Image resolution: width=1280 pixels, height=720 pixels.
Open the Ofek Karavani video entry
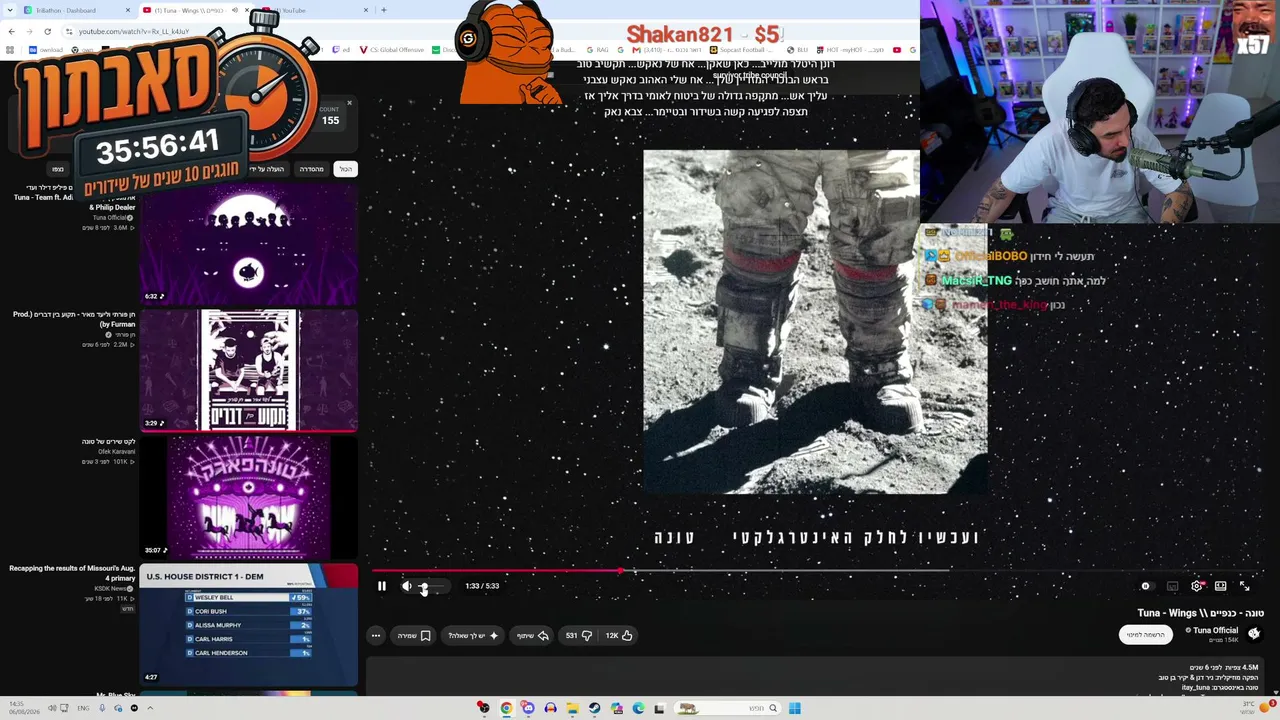(x=108, y=451)
